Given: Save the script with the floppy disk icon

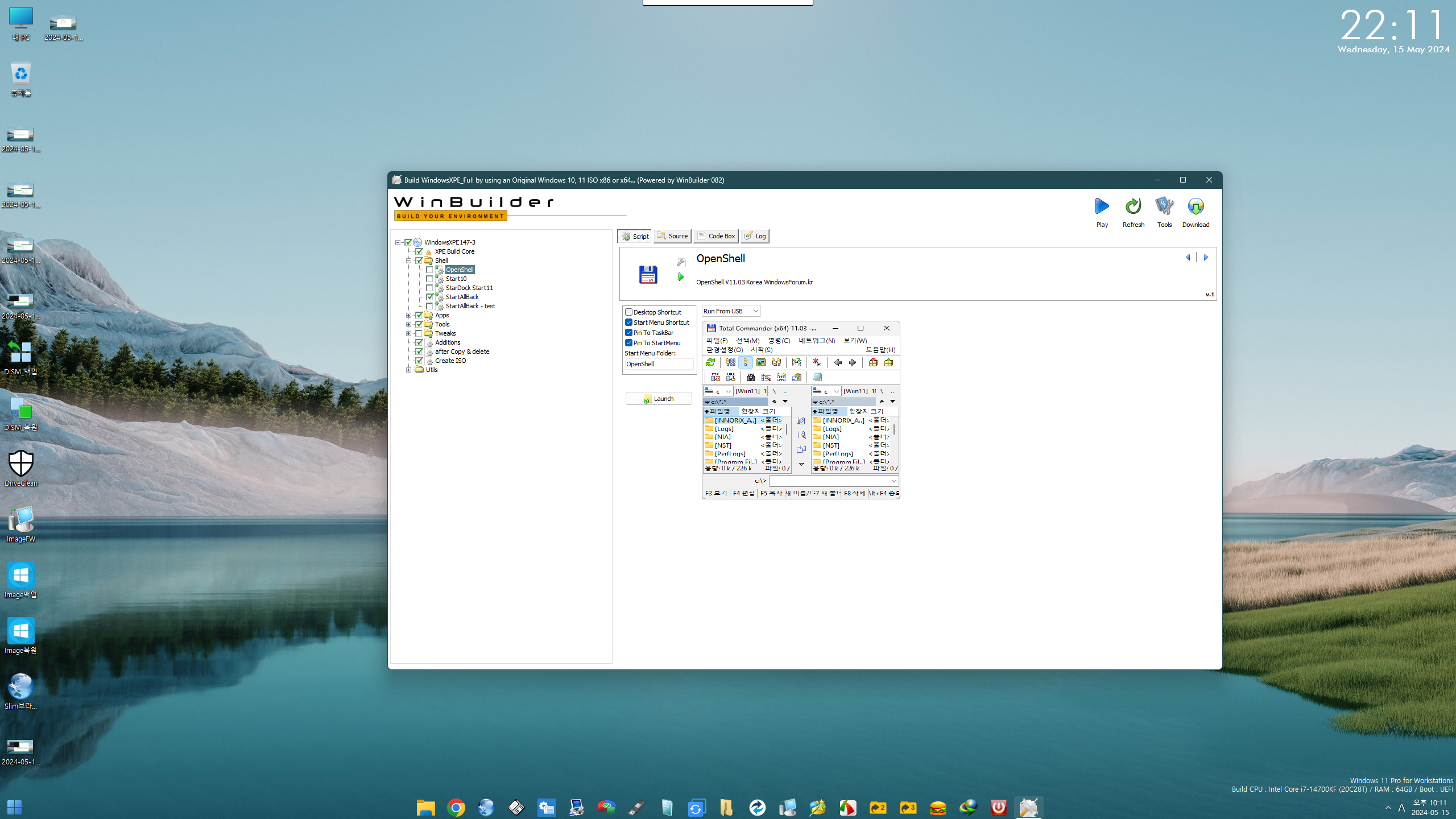Looking at the screenshot, I should [648, 275].
